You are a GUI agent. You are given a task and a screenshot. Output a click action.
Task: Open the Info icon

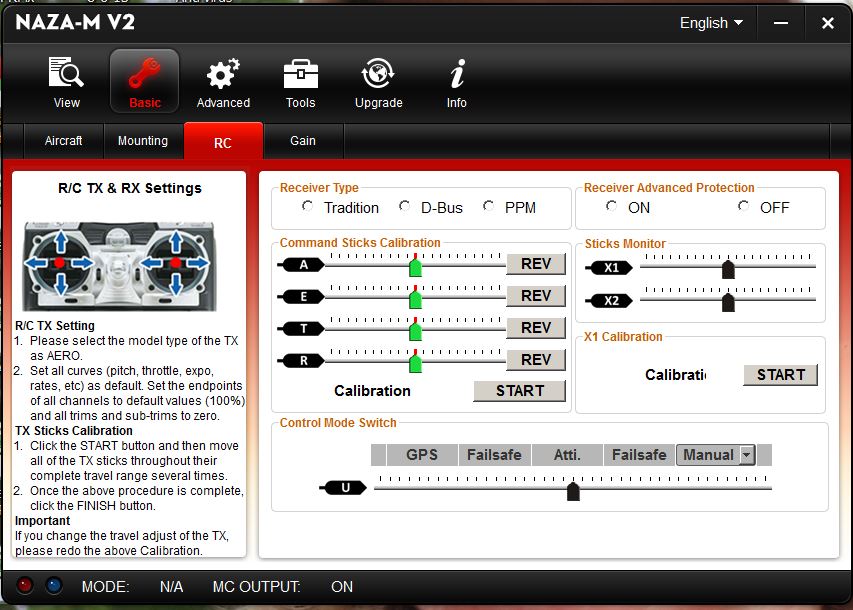pyautogui.click(x=456, y=82)
